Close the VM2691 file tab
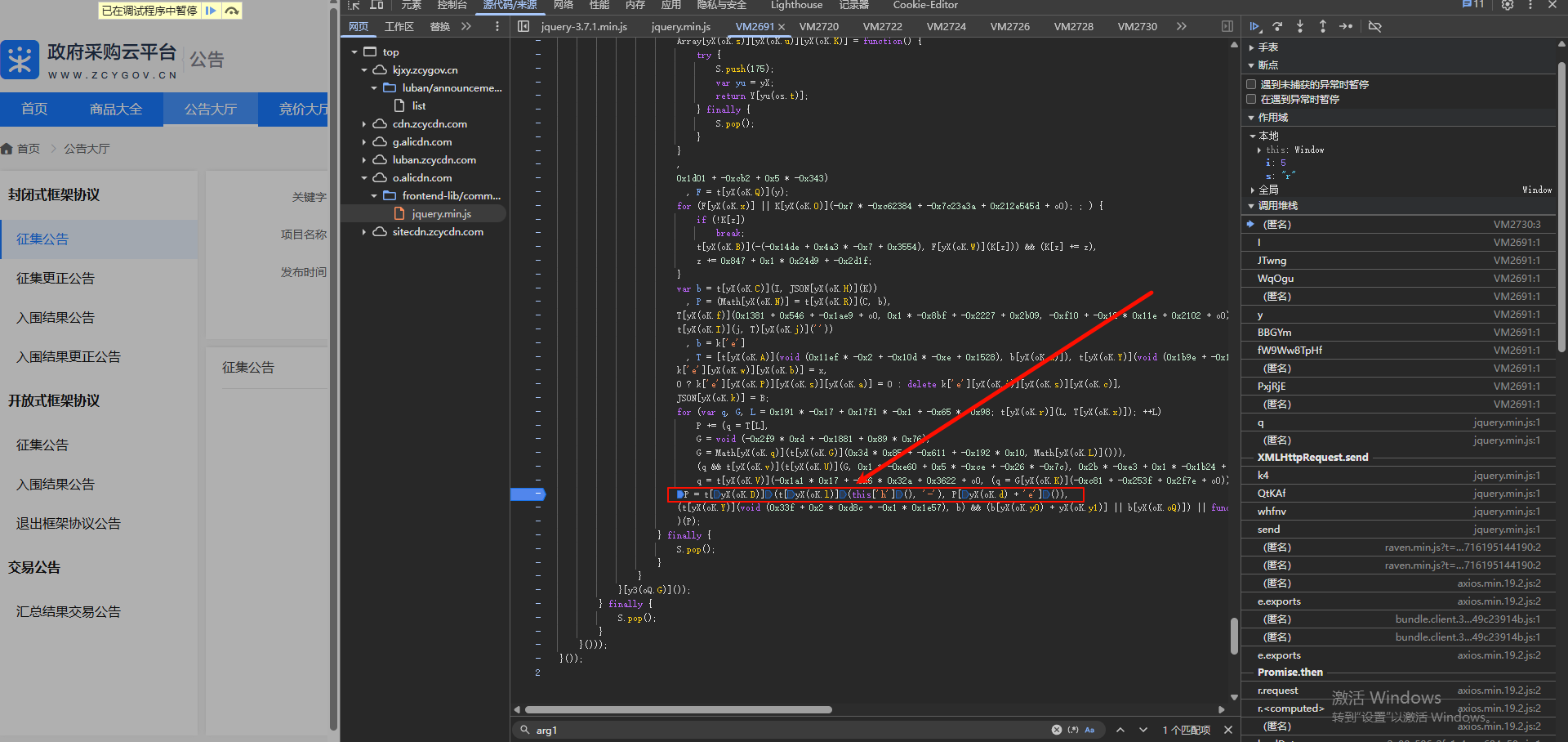Image resolution: width=1568 pixels, height=742 pixels. click(782, 27)
